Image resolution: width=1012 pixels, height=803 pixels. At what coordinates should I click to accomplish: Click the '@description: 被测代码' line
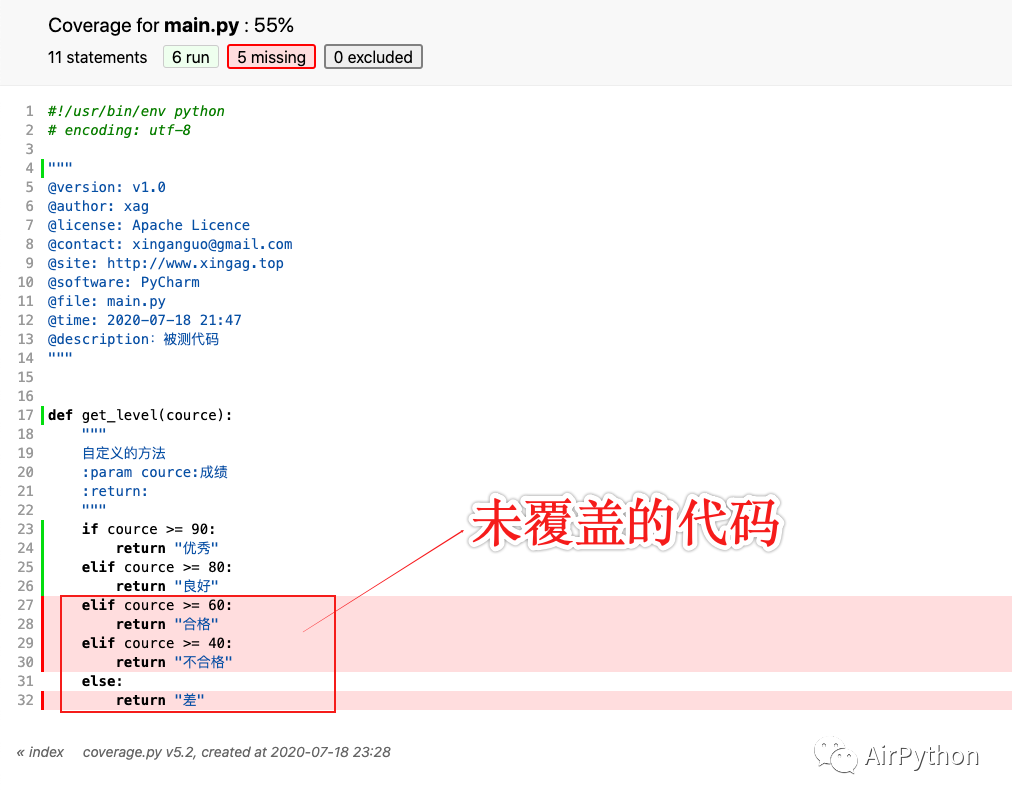coord(134,340)
